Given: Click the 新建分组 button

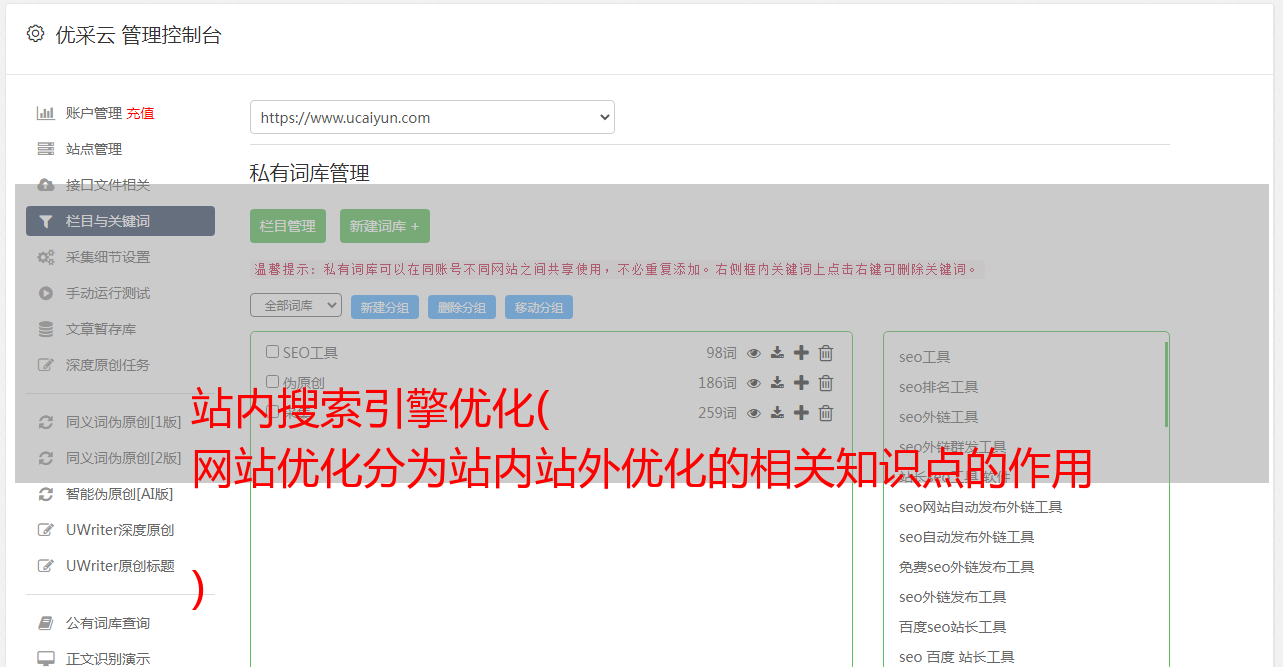Looking at the screenshot, I should [385, 307].
